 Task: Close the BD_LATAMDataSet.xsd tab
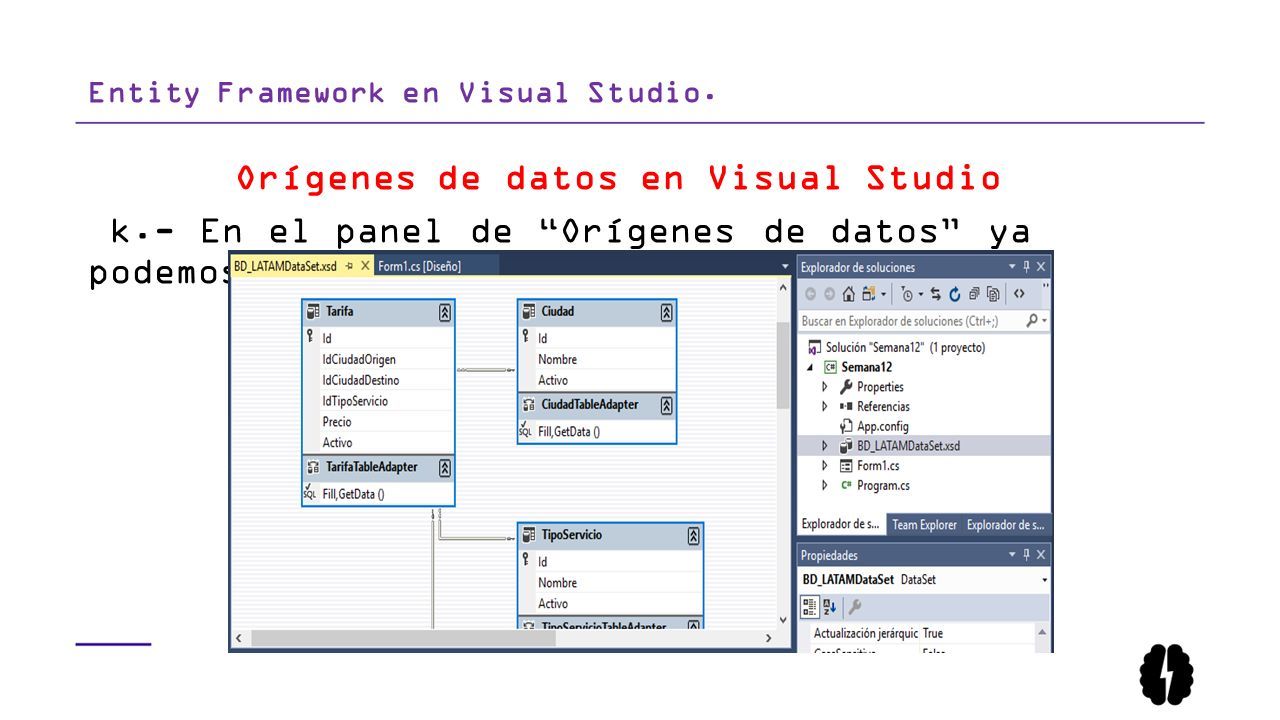(x=365, y=266)
